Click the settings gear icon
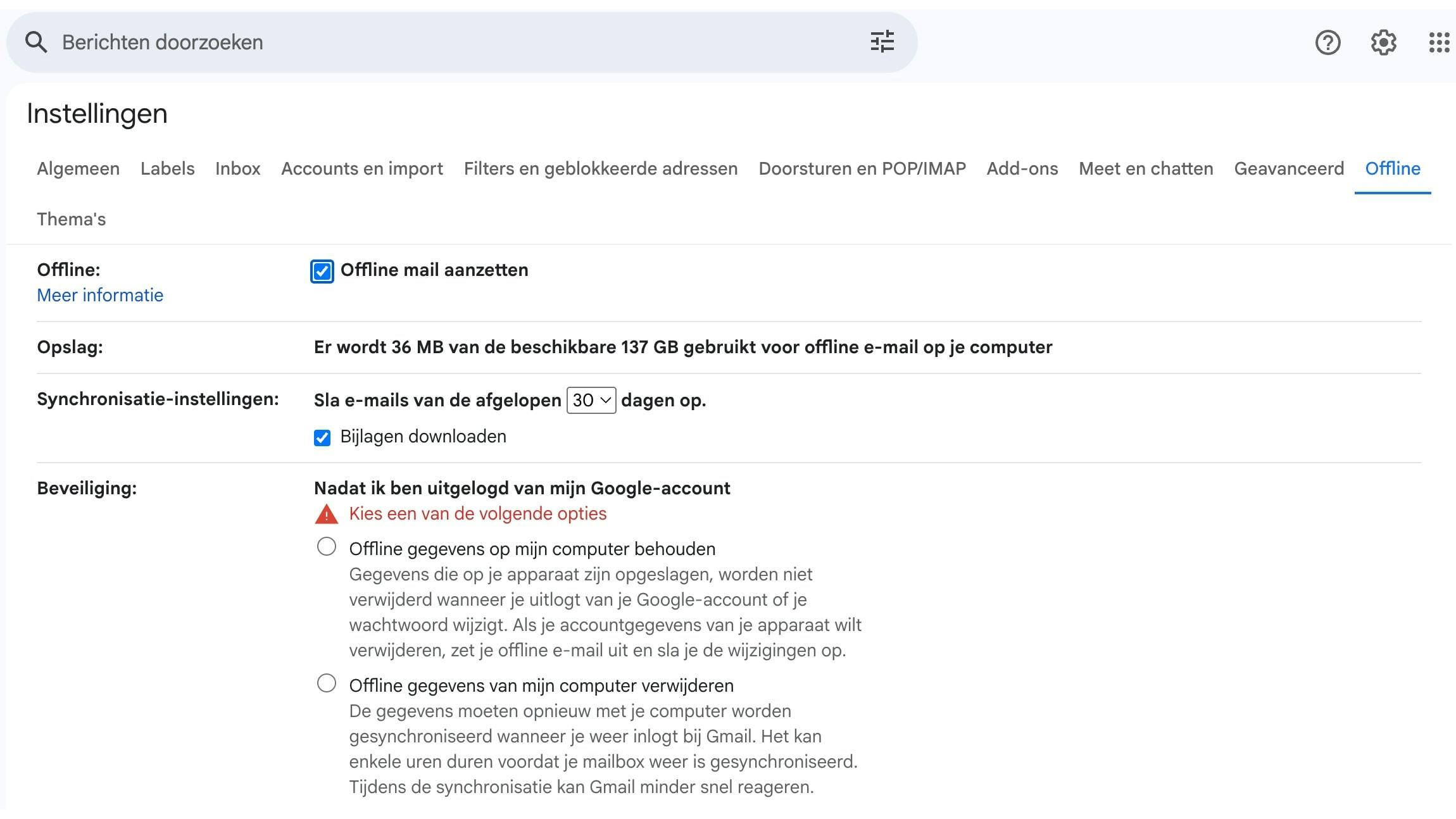 click(1383, 42)
